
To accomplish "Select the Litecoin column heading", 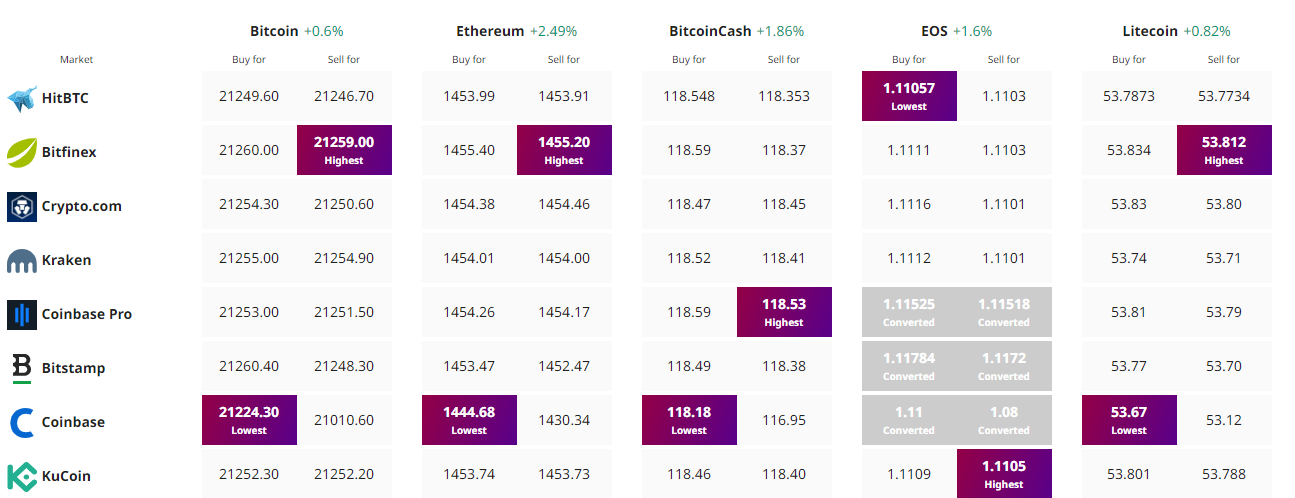I will tap(1150, 31).
